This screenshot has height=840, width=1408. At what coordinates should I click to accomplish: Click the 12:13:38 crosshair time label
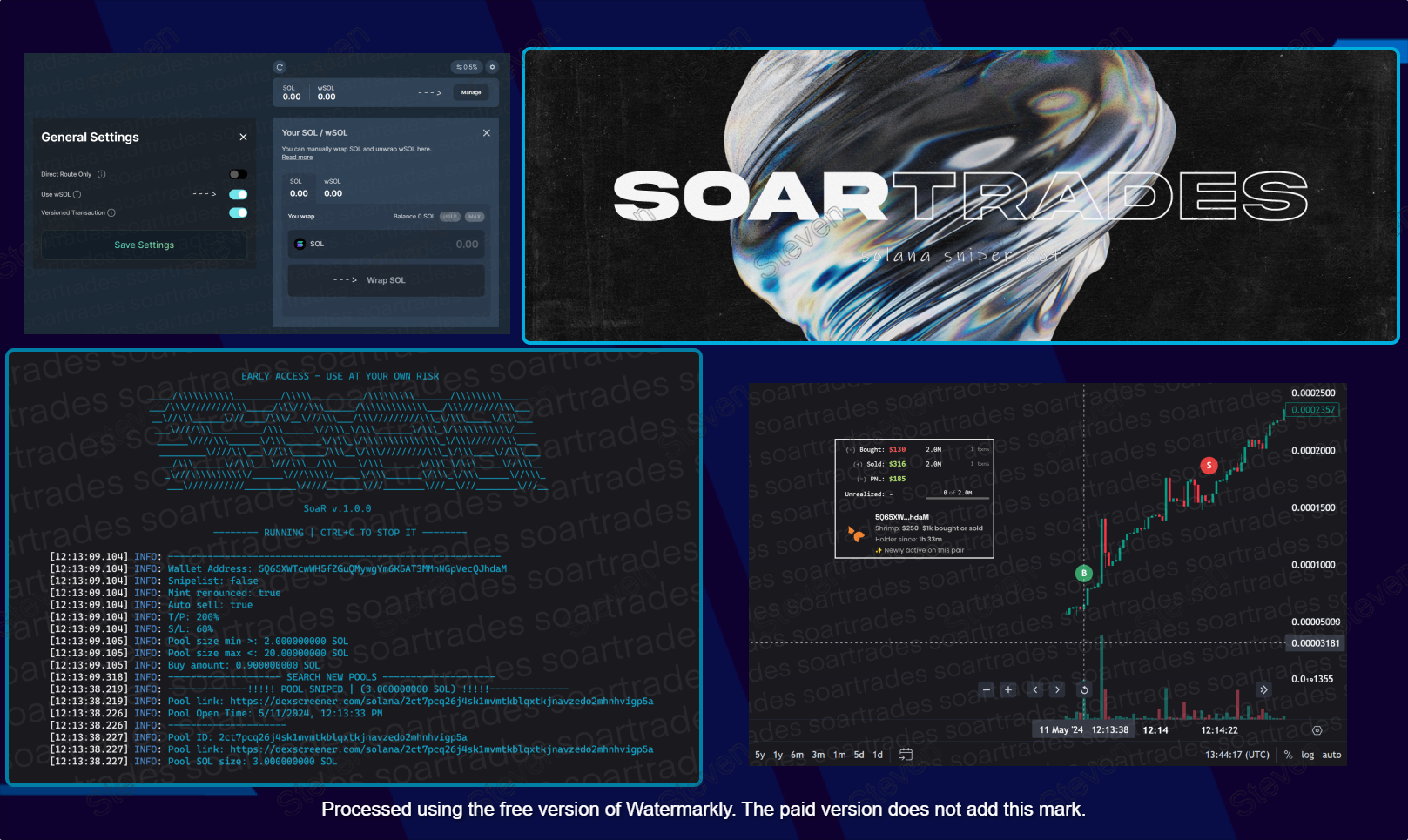1110,730
